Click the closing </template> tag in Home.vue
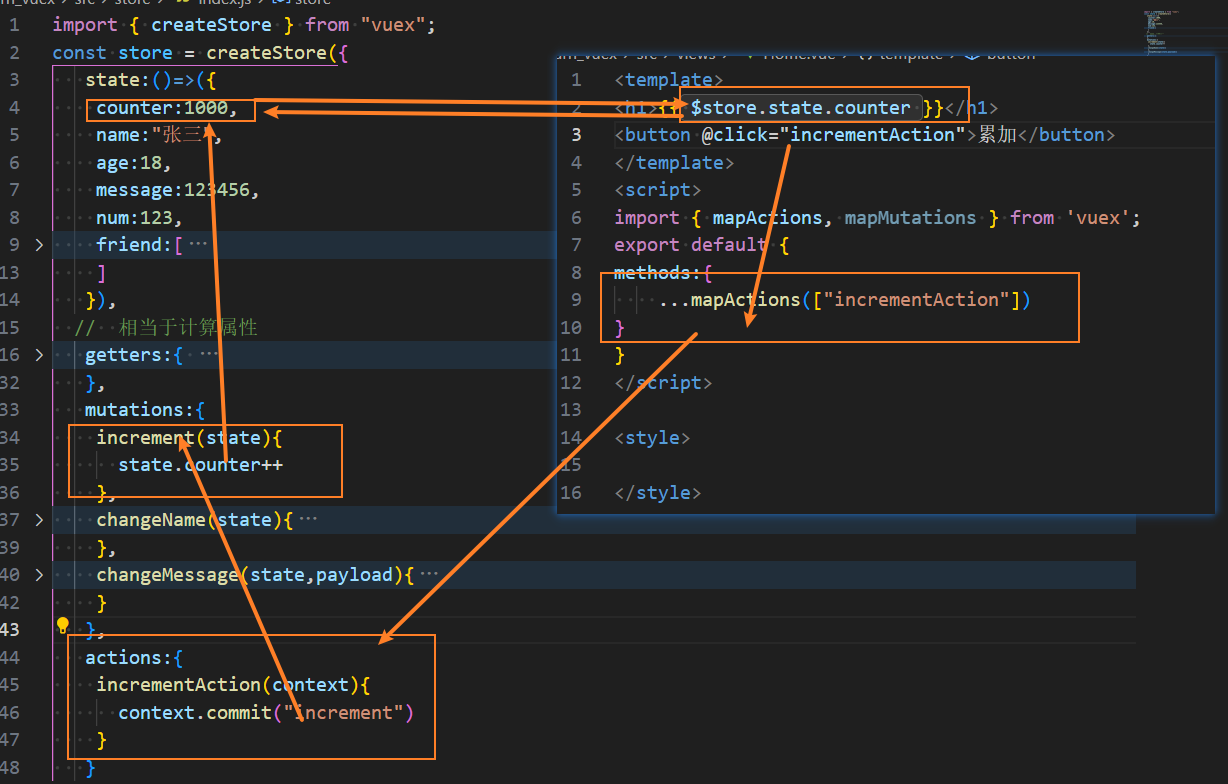Image resolution: width=1228 pixels, height=784 pixels. point(674,162)
